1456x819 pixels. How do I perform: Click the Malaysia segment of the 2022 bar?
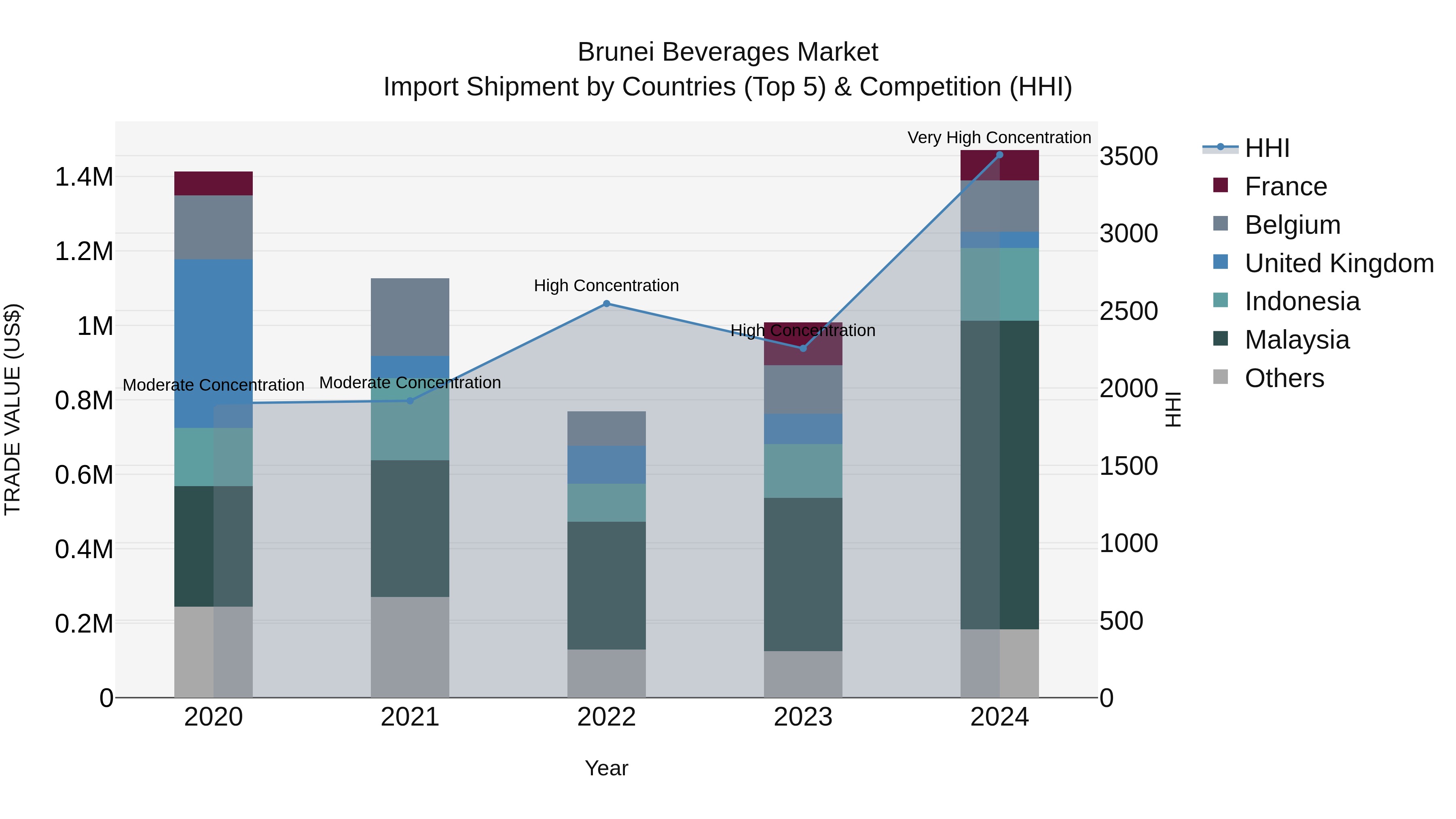click(607, 586)
